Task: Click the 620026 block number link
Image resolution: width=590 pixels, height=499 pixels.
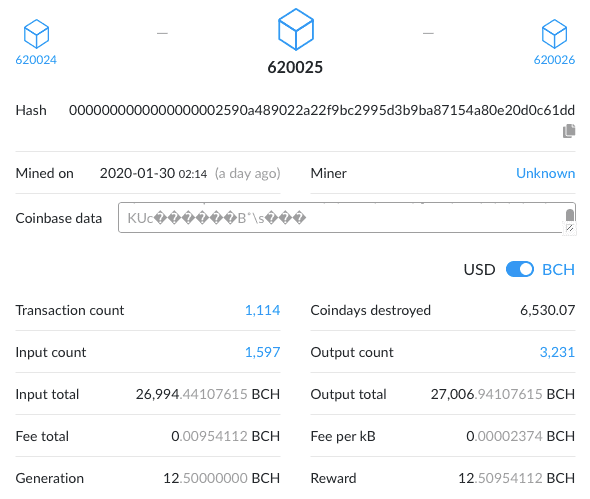Action: [554, 60]
